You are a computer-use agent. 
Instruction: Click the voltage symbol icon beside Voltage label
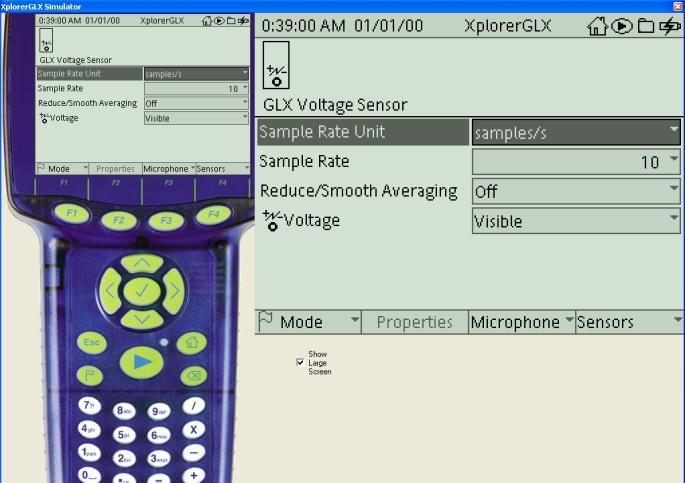point(272,221)
